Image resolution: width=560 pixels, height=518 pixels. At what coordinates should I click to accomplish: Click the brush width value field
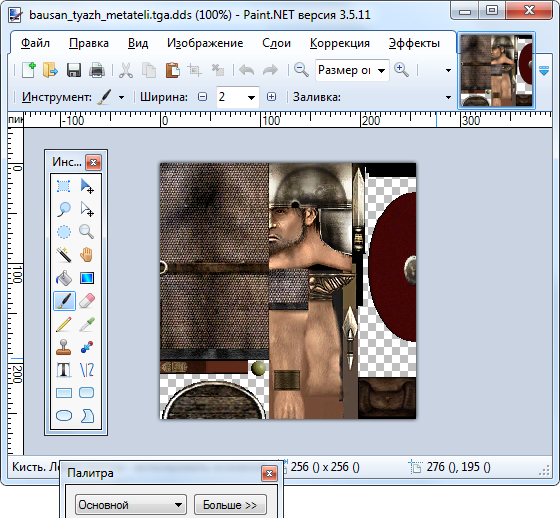tap(231, 97)
